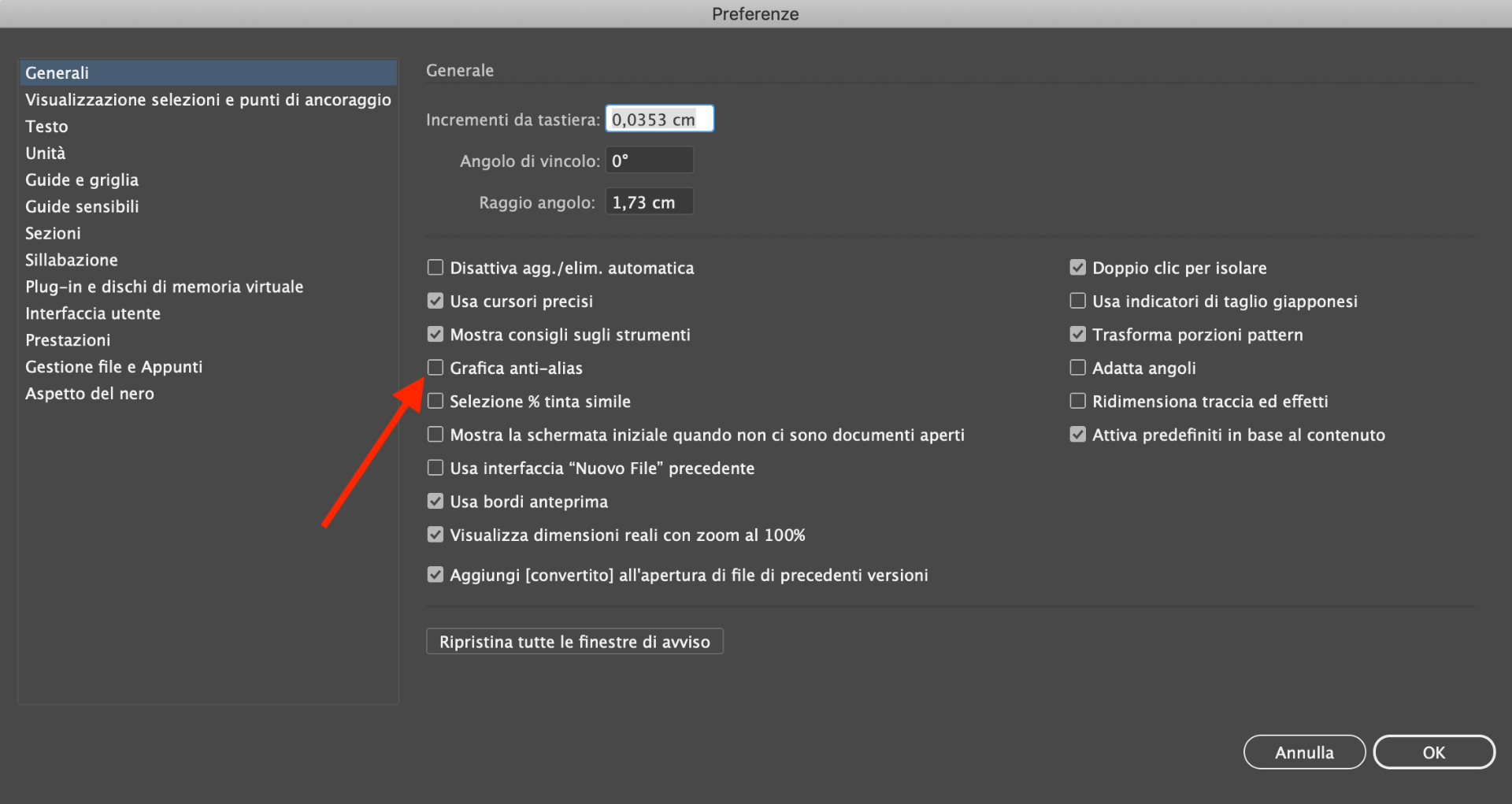Uncheck Usa bordi anteprima
The height and width of the screenshot is (804, 1512).
[435, 502]
